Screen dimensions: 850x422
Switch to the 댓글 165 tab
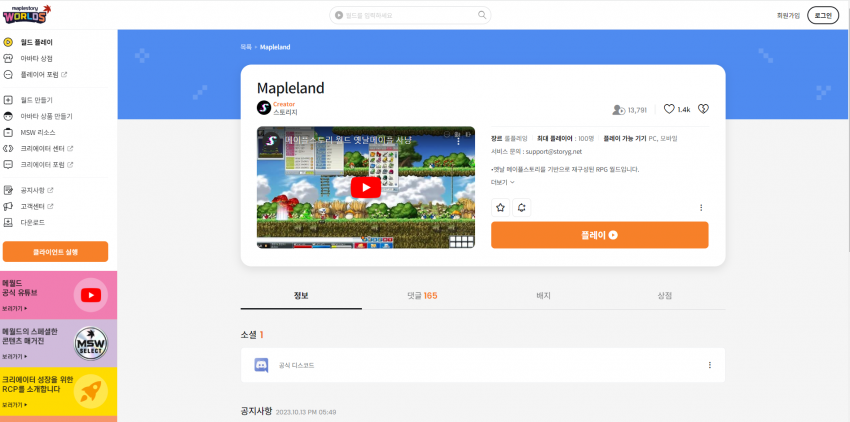(x=422, y=296)
